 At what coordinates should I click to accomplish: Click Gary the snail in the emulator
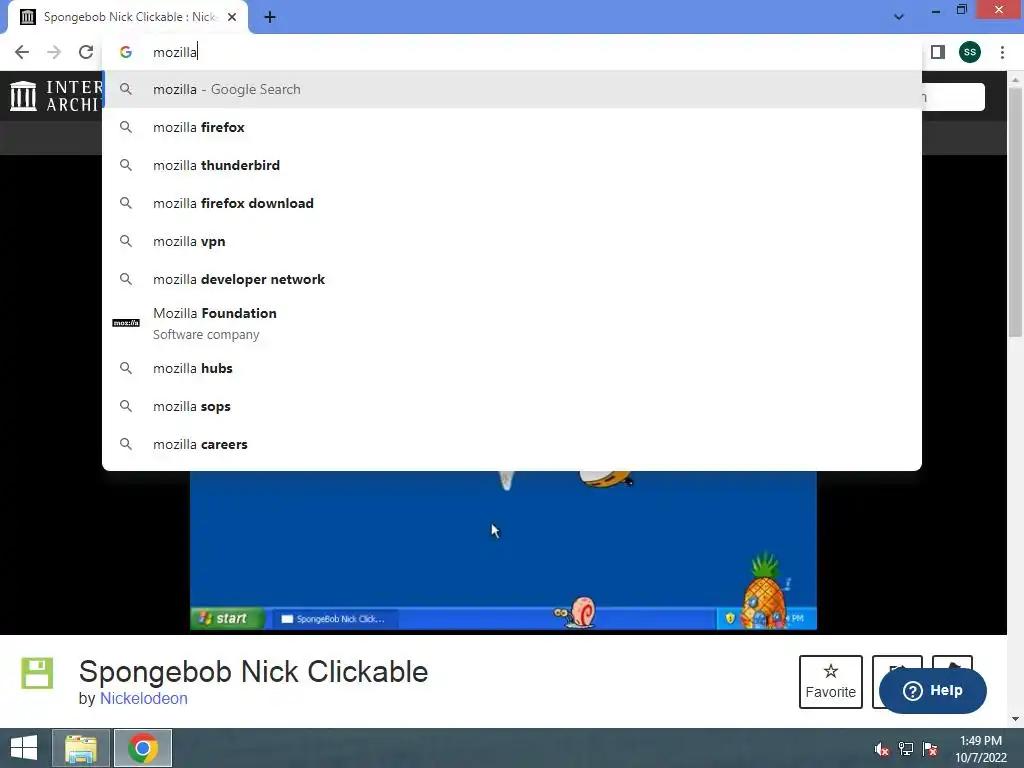pos(575,613)
